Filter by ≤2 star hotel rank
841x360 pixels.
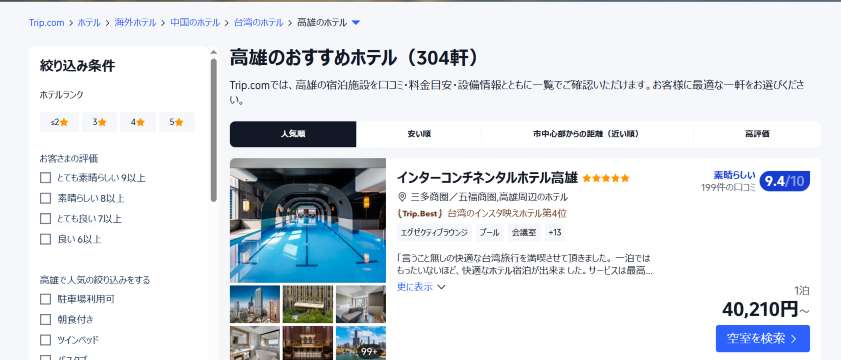[59, 122]
